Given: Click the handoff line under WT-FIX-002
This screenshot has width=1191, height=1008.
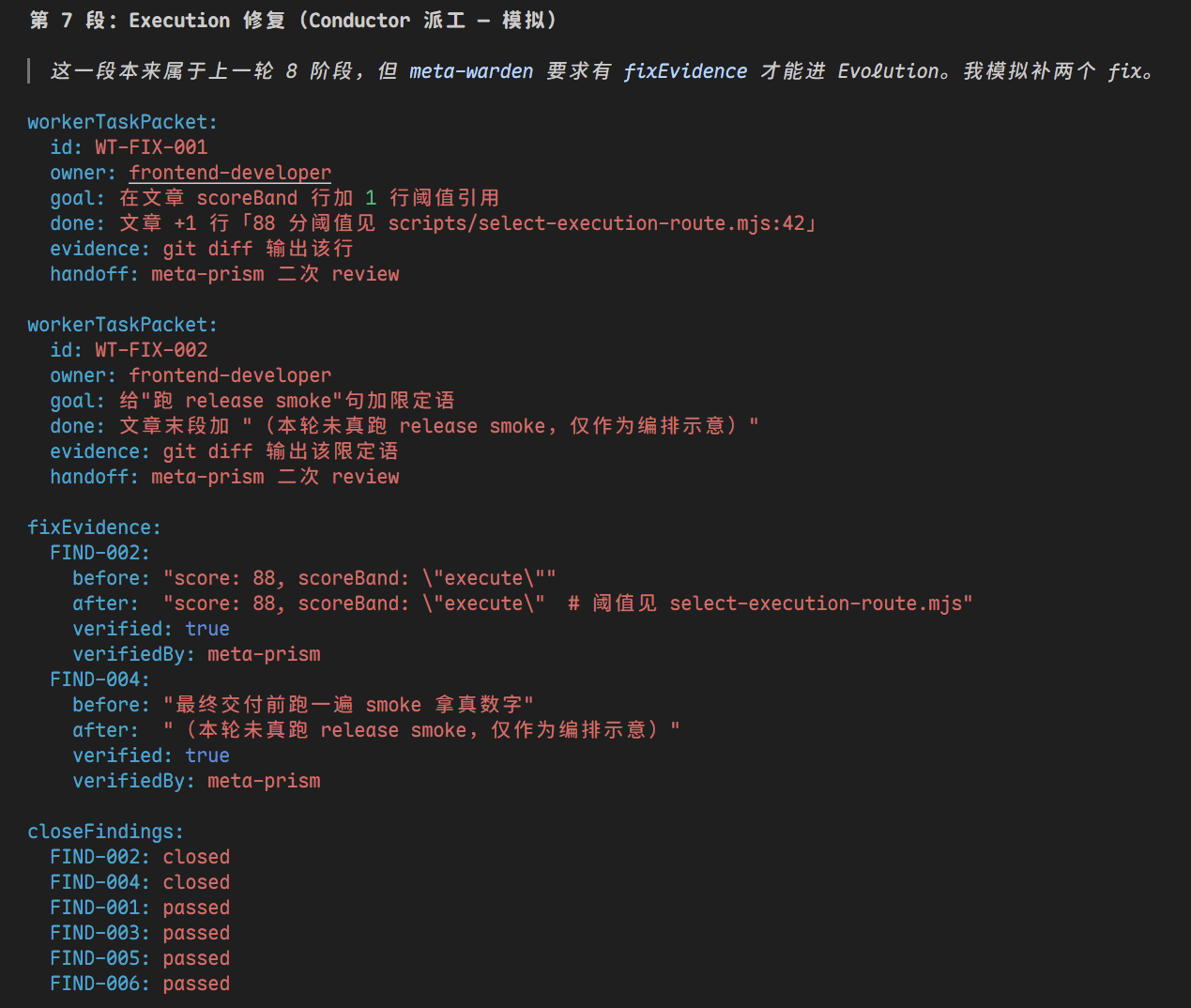Looking at the screenshot, I should [x=225, y=477].
